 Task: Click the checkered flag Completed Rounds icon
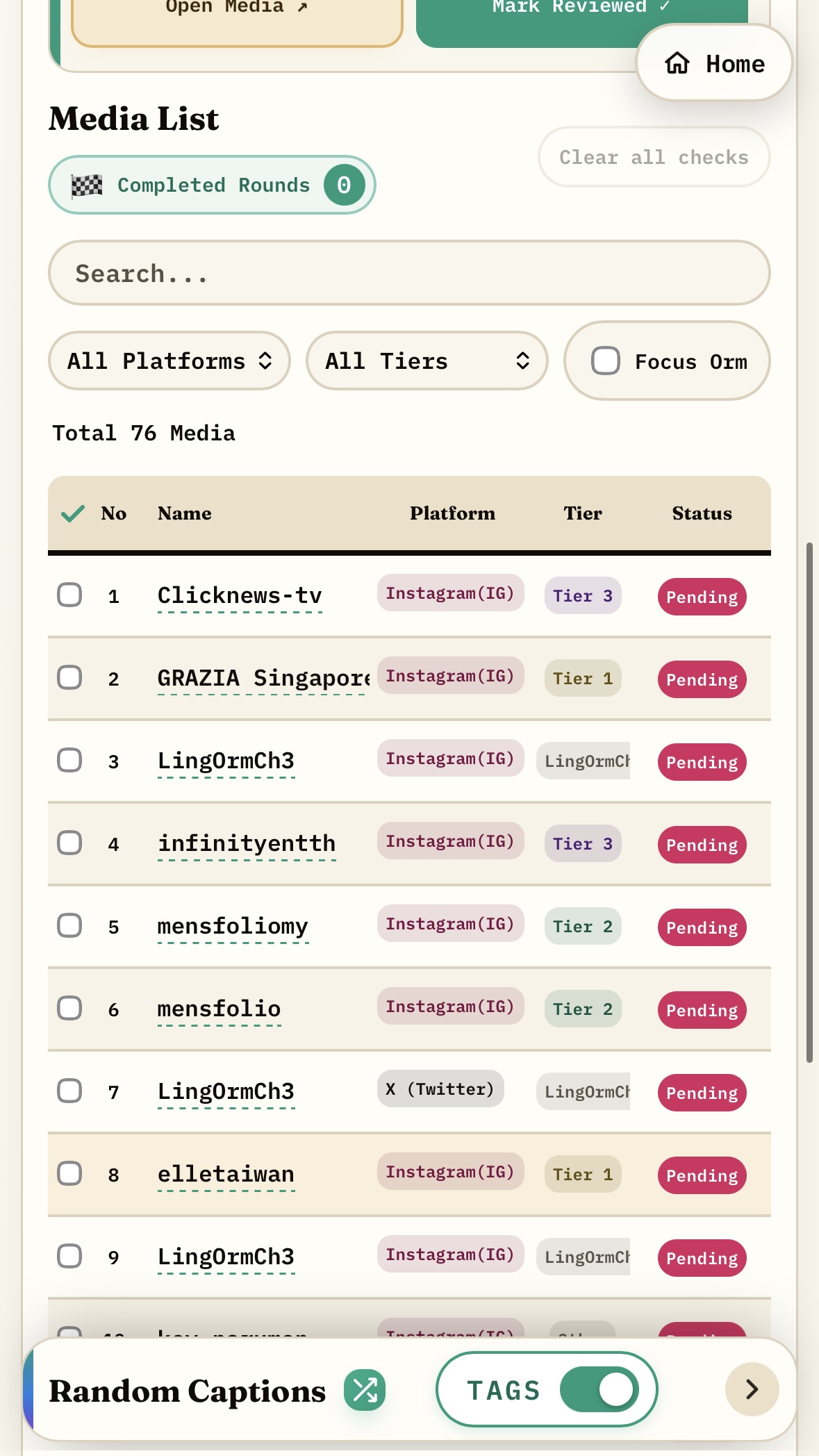point(87,185)
